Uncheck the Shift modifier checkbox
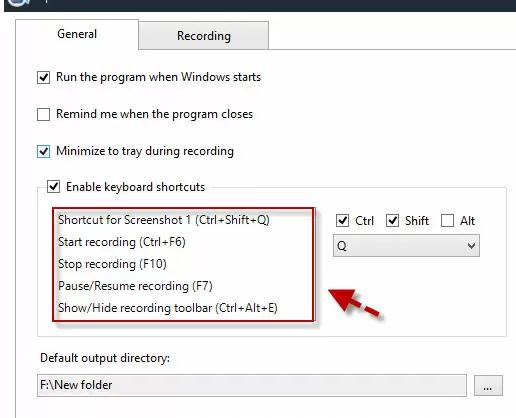 [x=392, y=221]
